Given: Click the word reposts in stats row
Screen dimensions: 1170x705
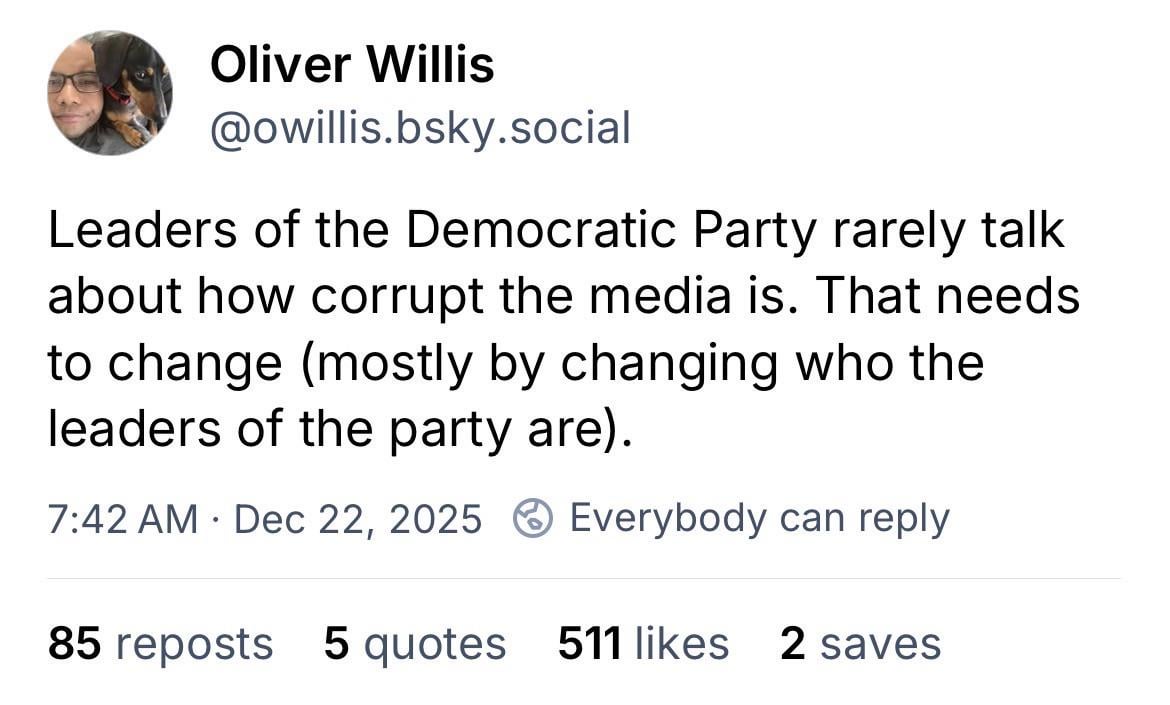Looking at the screenshot, I should click(194, 643).
